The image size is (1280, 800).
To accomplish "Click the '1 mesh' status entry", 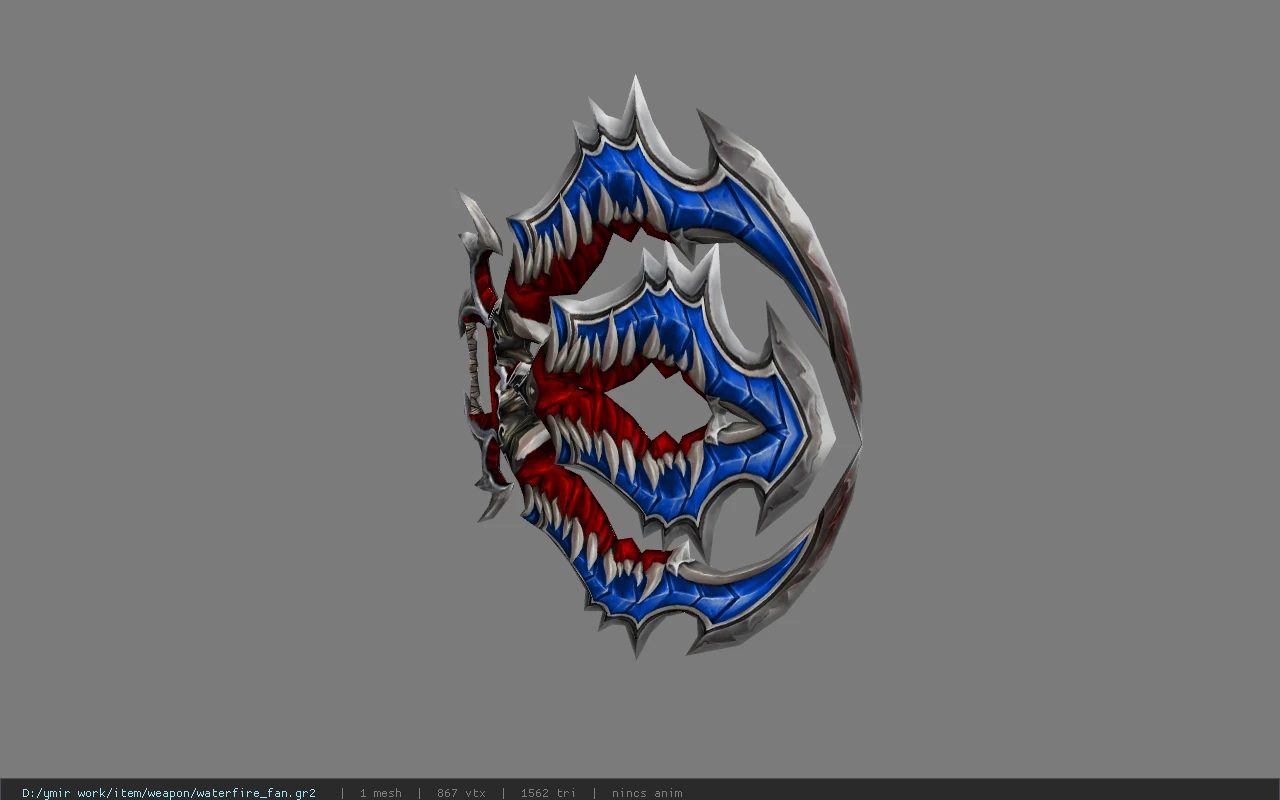I will (380, 793).
